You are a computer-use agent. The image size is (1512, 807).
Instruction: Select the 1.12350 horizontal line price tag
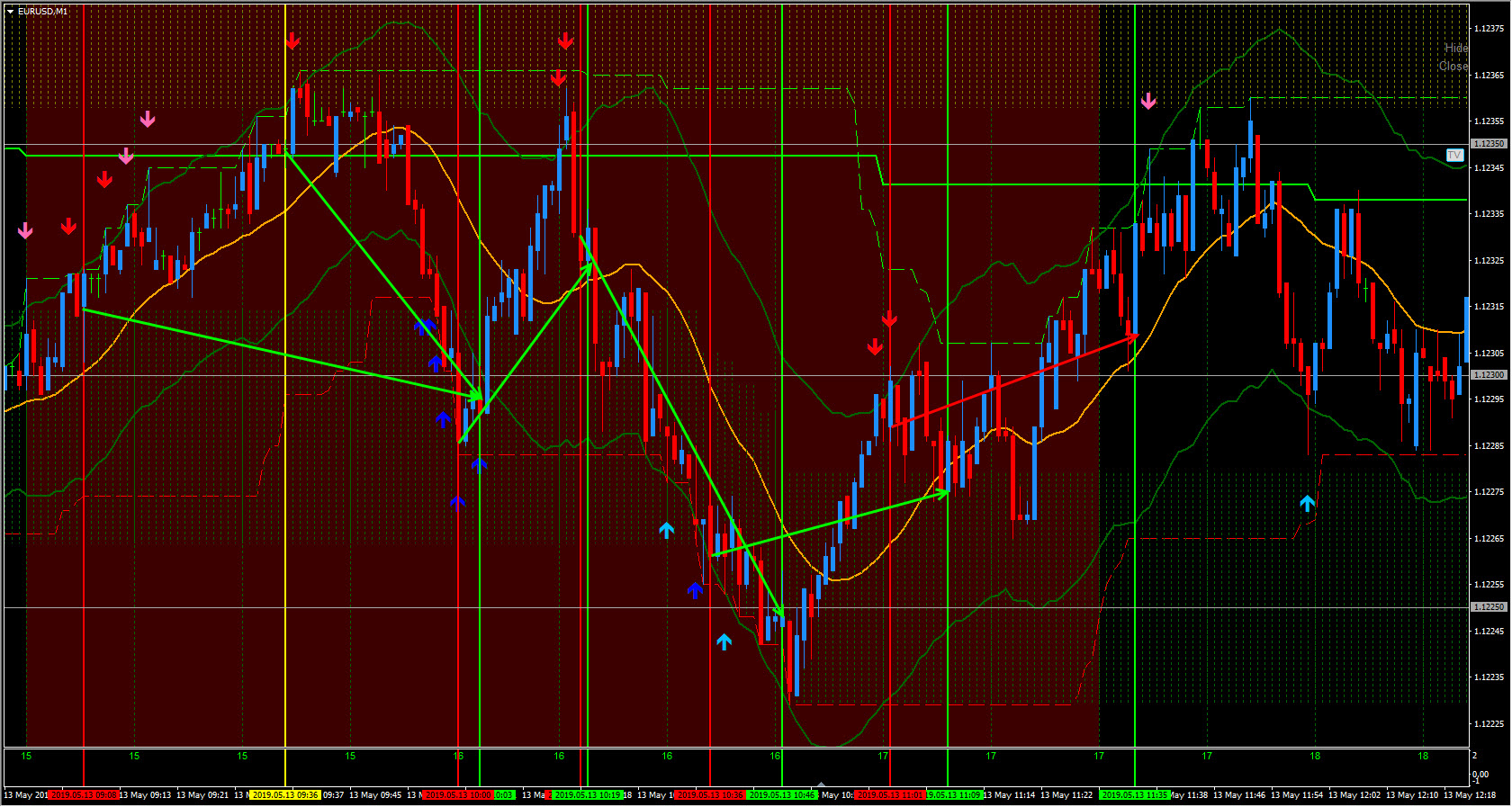coord(1489,144)
